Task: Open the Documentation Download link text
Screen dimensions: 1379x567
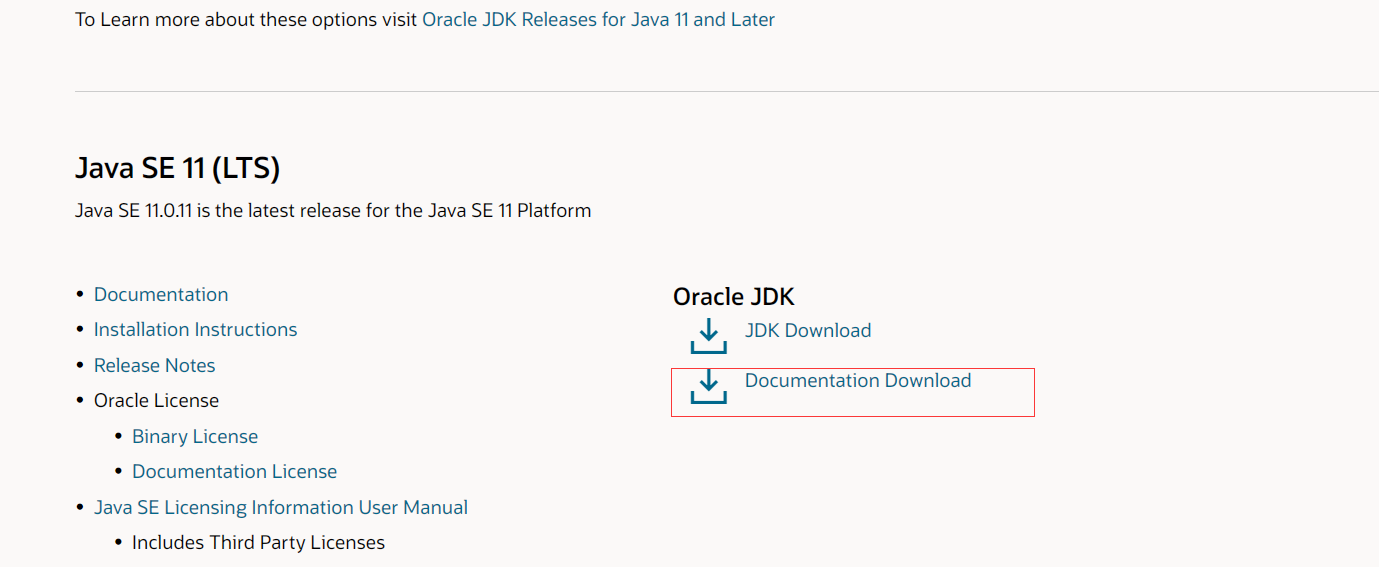Action: pos(857,380)
